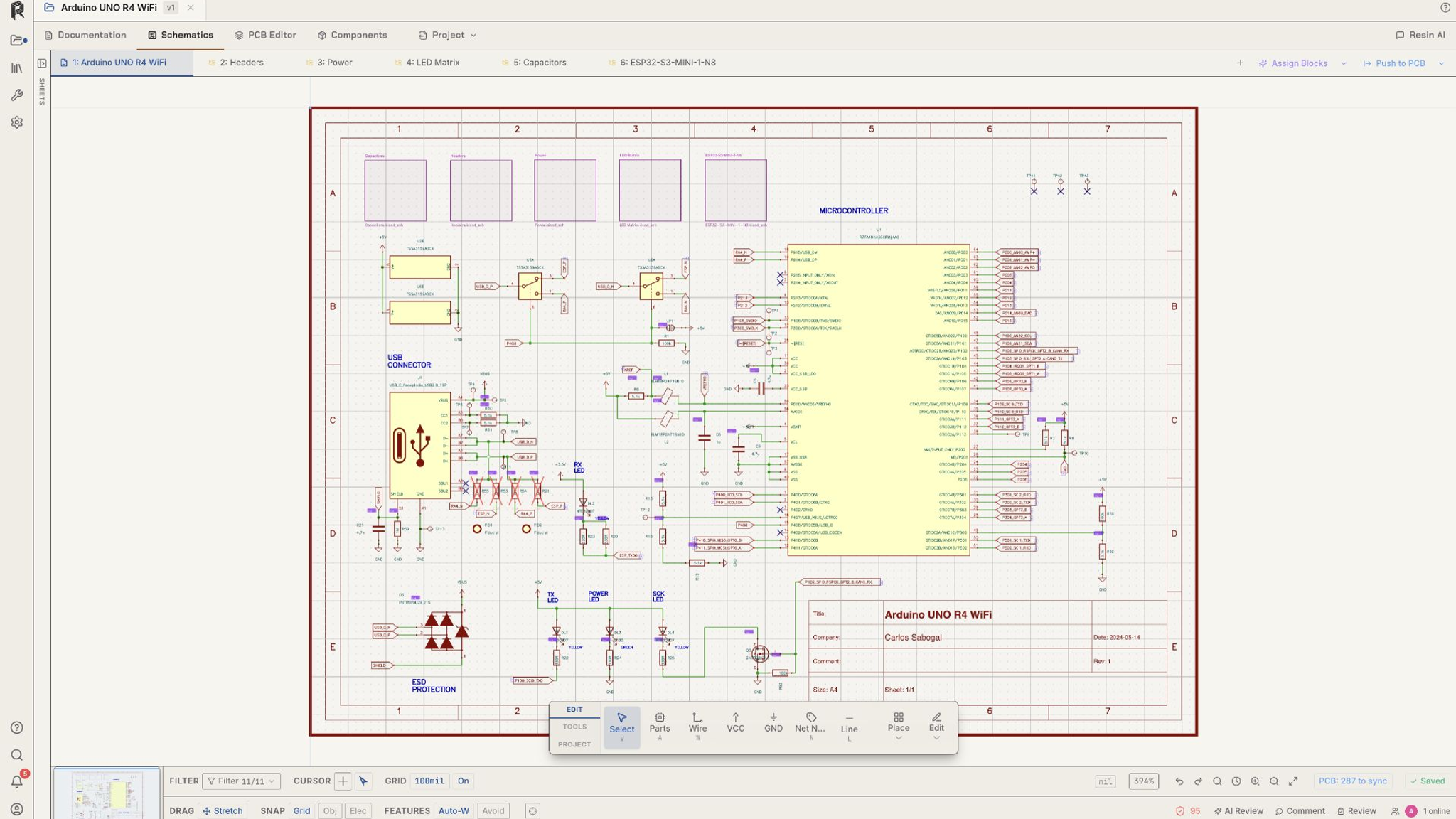This screenshot has width=1456, height=819.
Task: Open the search icon in the left sidebar
Action: tap(17, 755)
